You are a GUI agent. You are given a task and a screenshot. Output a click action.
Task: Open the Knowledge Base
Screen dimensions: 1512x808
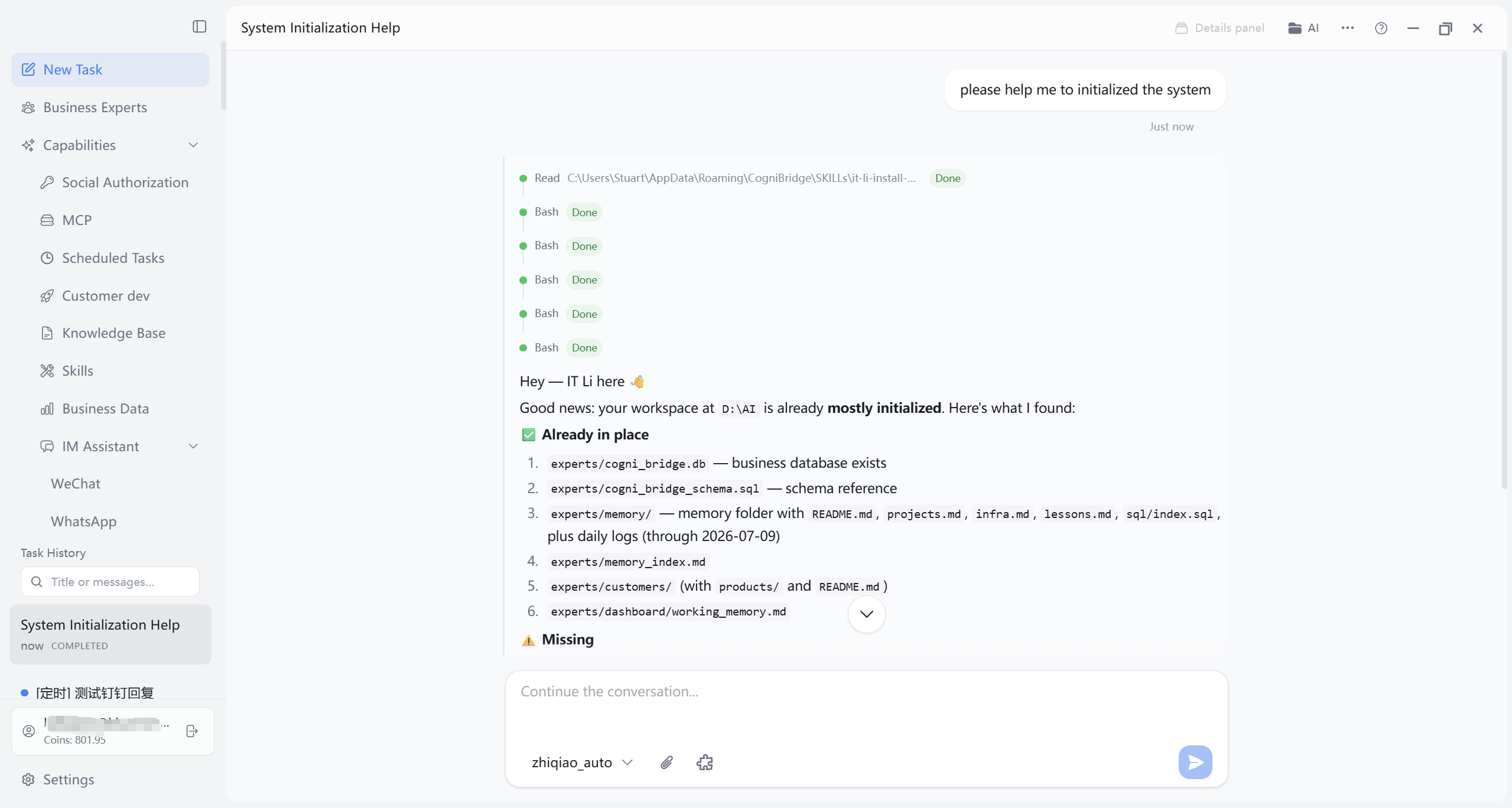click(113, 333)
